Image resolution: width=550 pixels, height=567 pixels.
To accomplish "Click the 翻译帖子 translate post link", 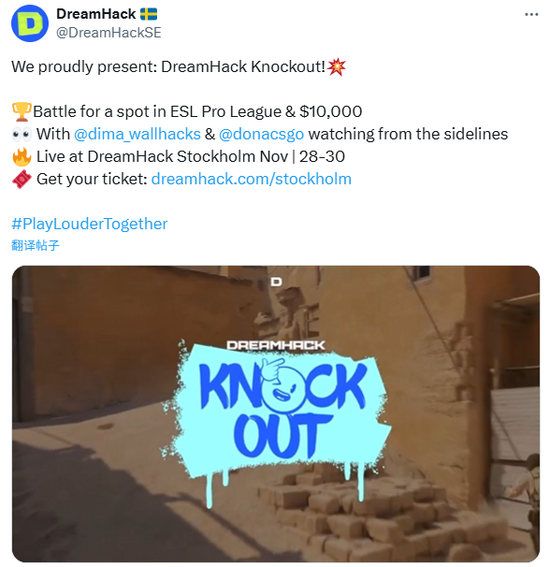I will (35, 245).
